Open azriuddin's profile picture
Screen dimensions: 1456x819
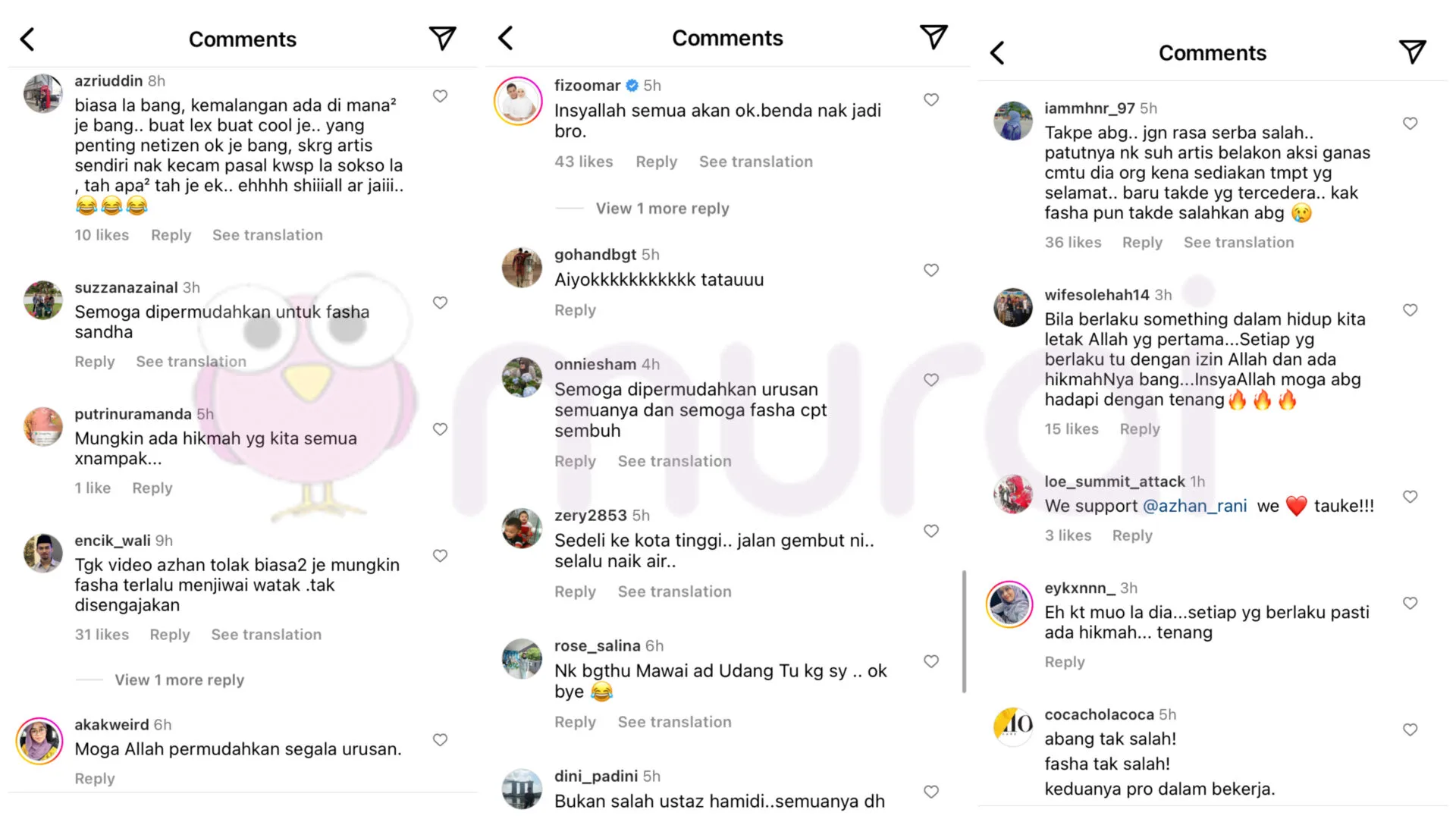tap(43, 94)
